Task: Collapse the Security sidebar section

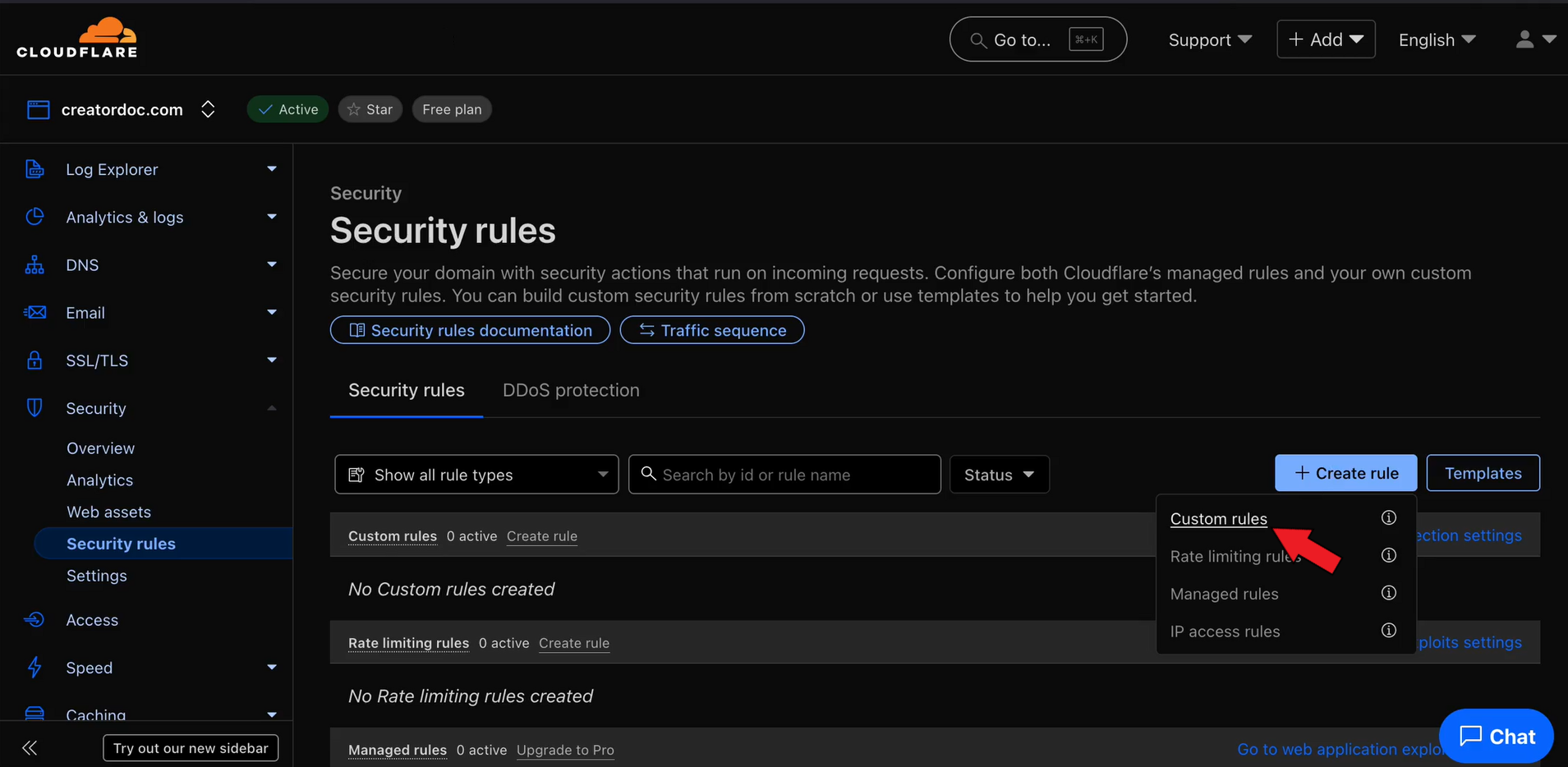Action: 271,408
